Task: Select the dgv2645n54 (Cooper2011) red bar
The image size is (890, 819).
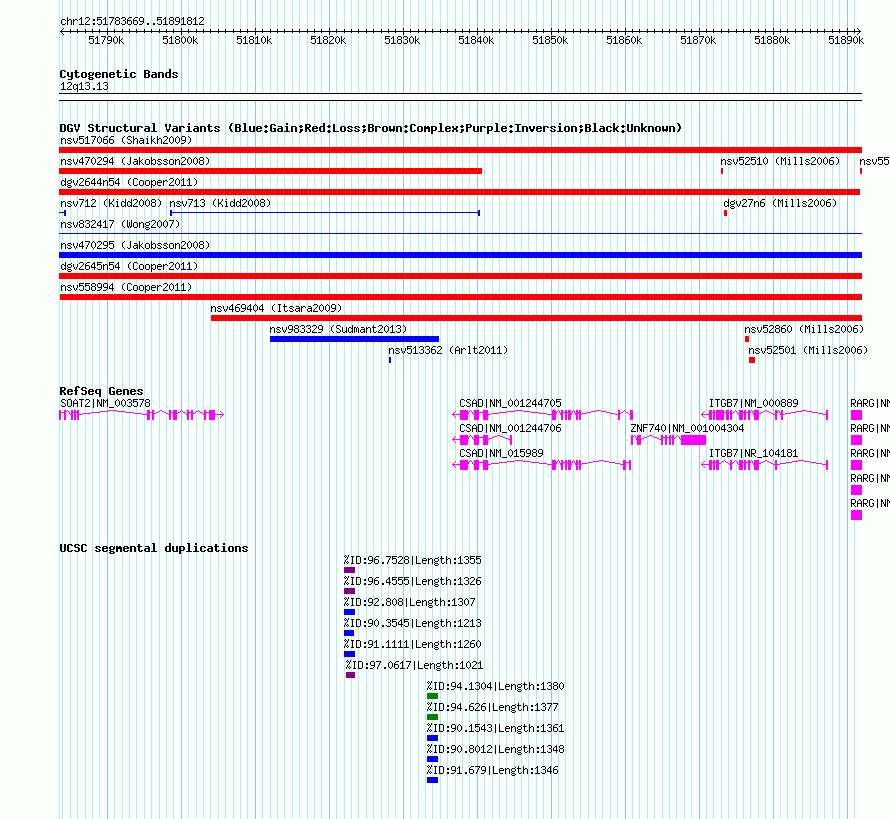Action: (460, 276)
